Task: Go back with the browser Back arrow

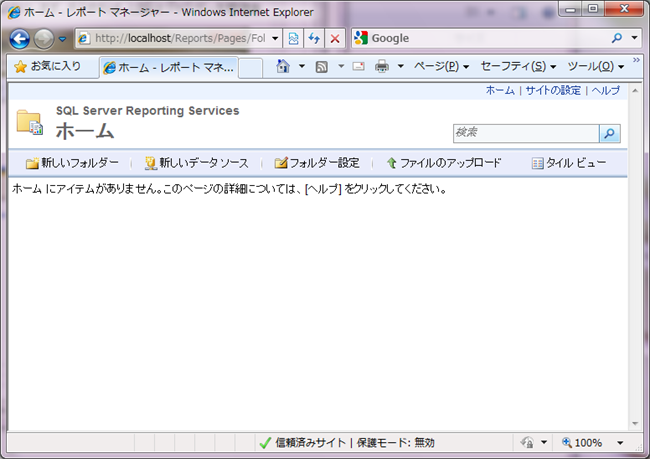Action: coord(19,39)
